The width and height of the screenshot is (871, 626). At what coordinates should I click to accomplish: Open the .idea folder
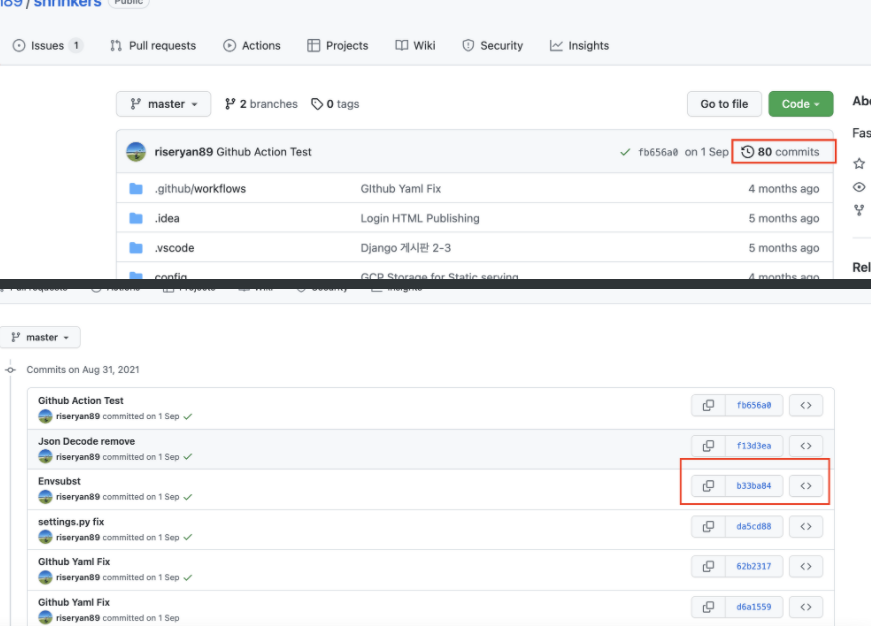(x=167, y=218)
